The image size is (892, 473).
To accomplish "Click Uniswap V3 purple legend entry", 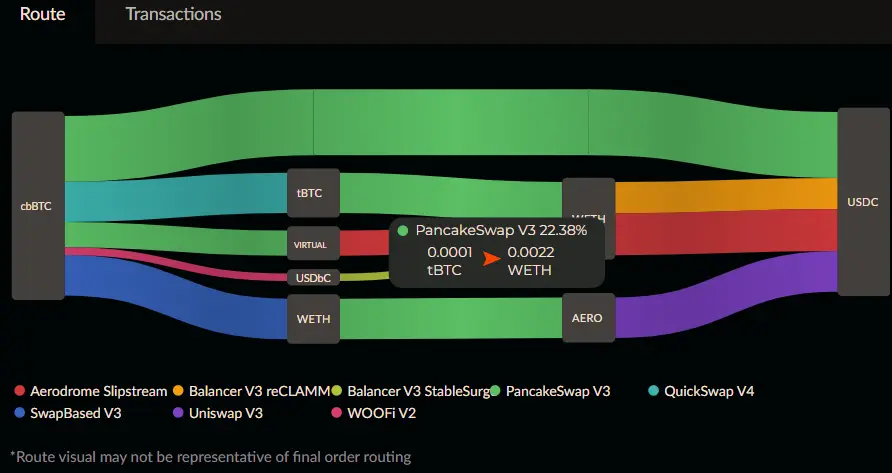I will coord(218,413).
